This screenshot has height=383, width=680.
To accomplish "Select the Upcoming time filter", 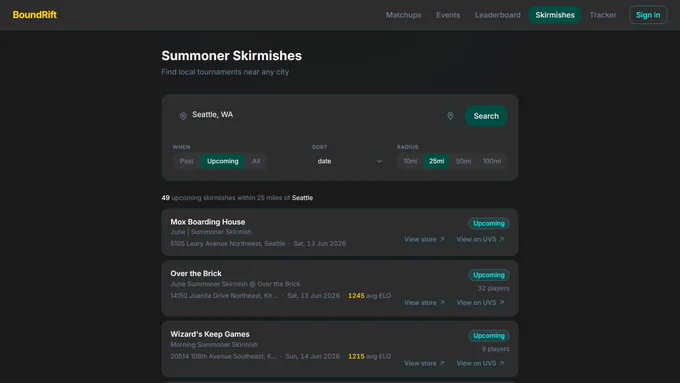I will (222, 161).
